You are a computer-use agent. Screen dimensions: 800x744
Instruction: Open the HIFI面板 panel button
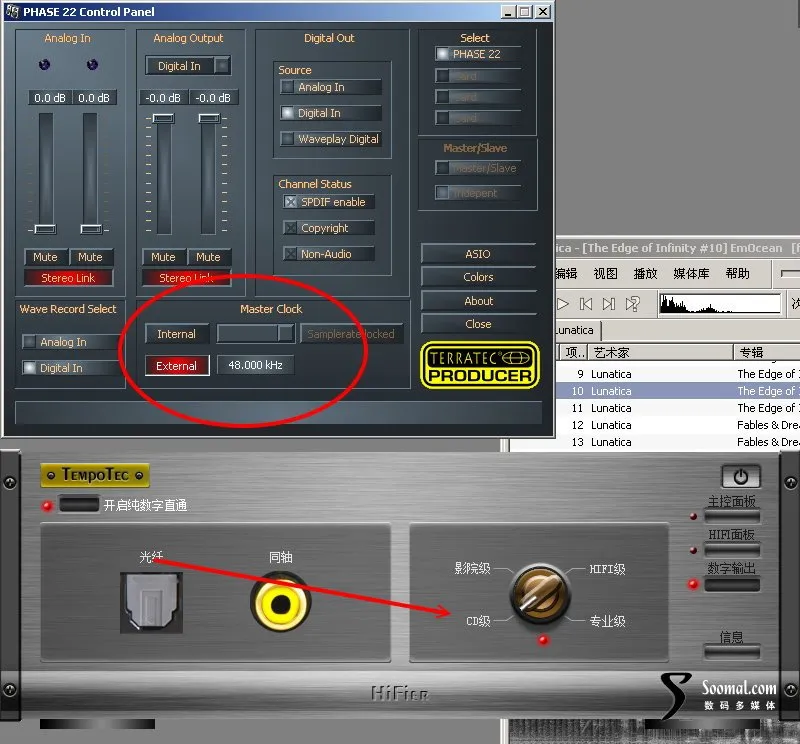[x=732, y=550]
